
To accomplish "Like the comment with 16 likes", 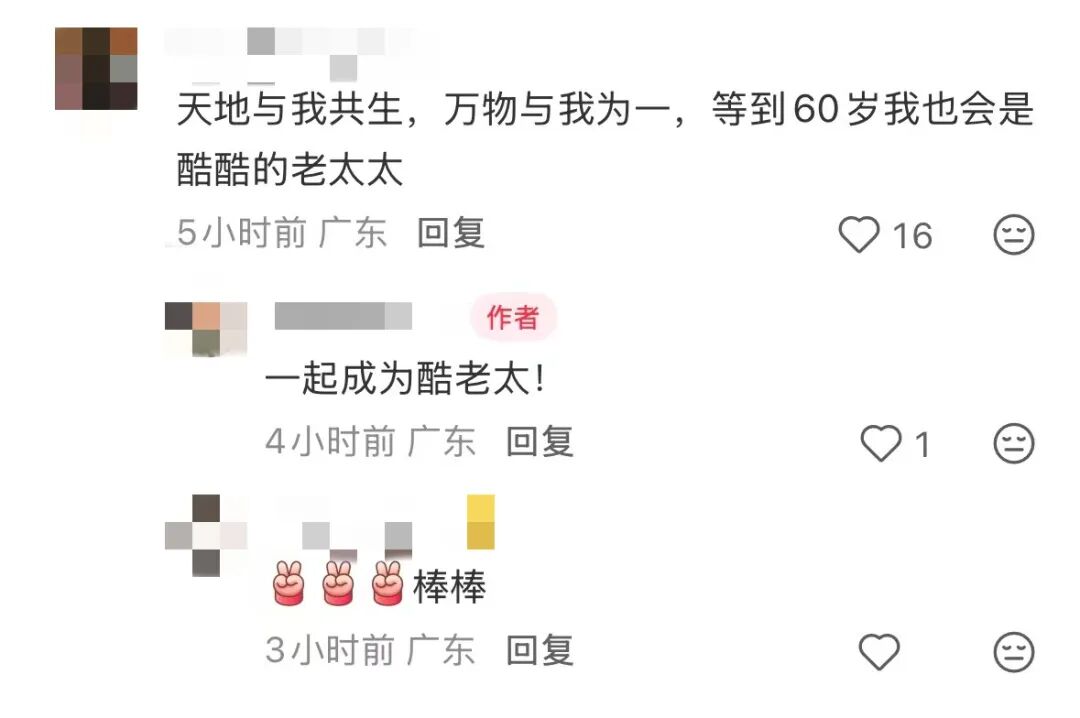I will pyautogui.click(x=859, y=234).
